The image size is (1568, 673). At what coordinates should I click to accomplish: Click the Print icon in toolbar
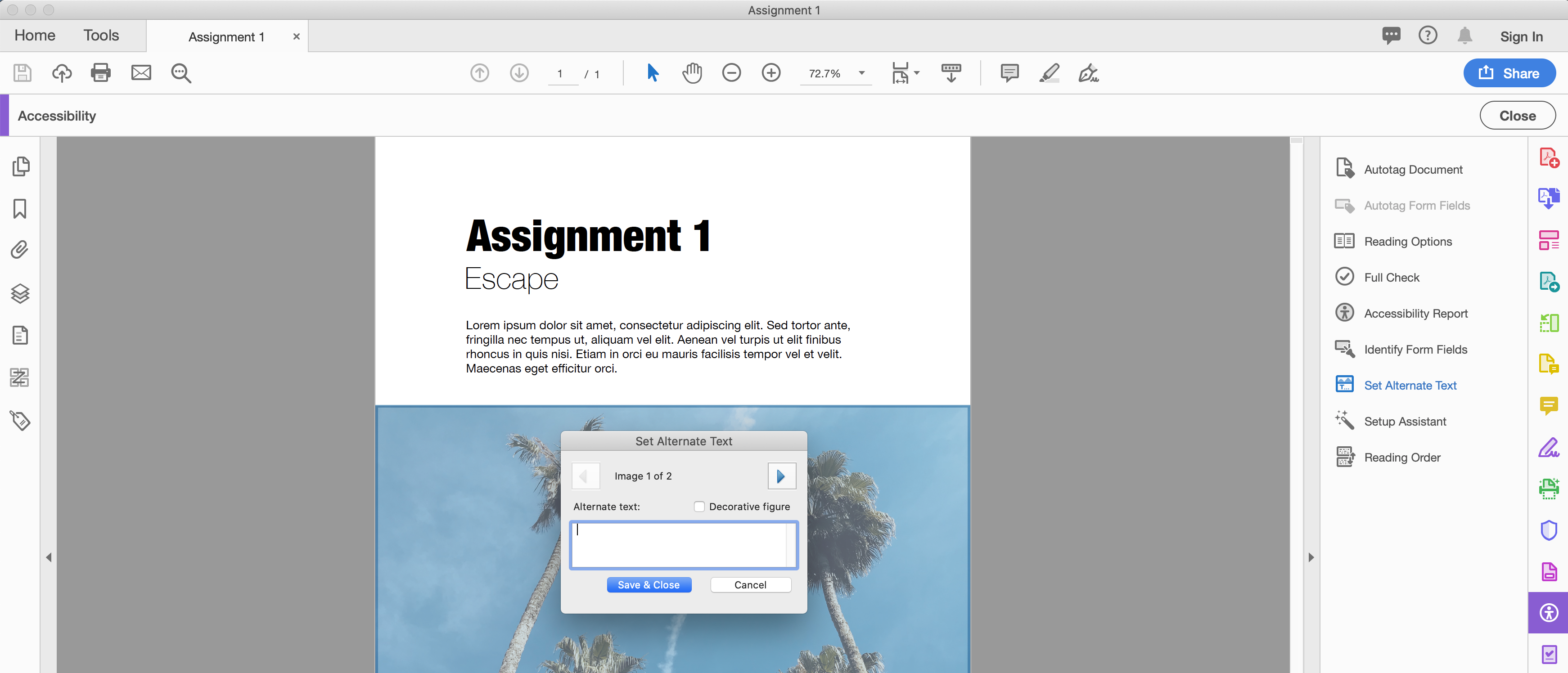pos(101,73)
